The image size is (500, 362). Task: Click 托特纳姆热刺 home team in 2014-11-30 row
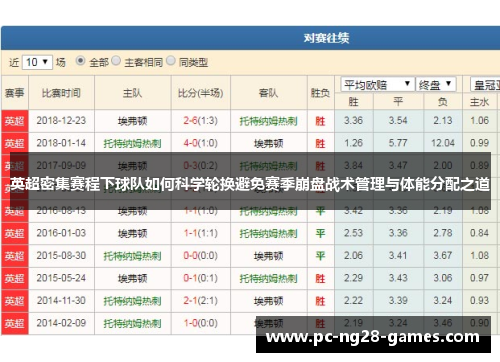click(132, 301)
